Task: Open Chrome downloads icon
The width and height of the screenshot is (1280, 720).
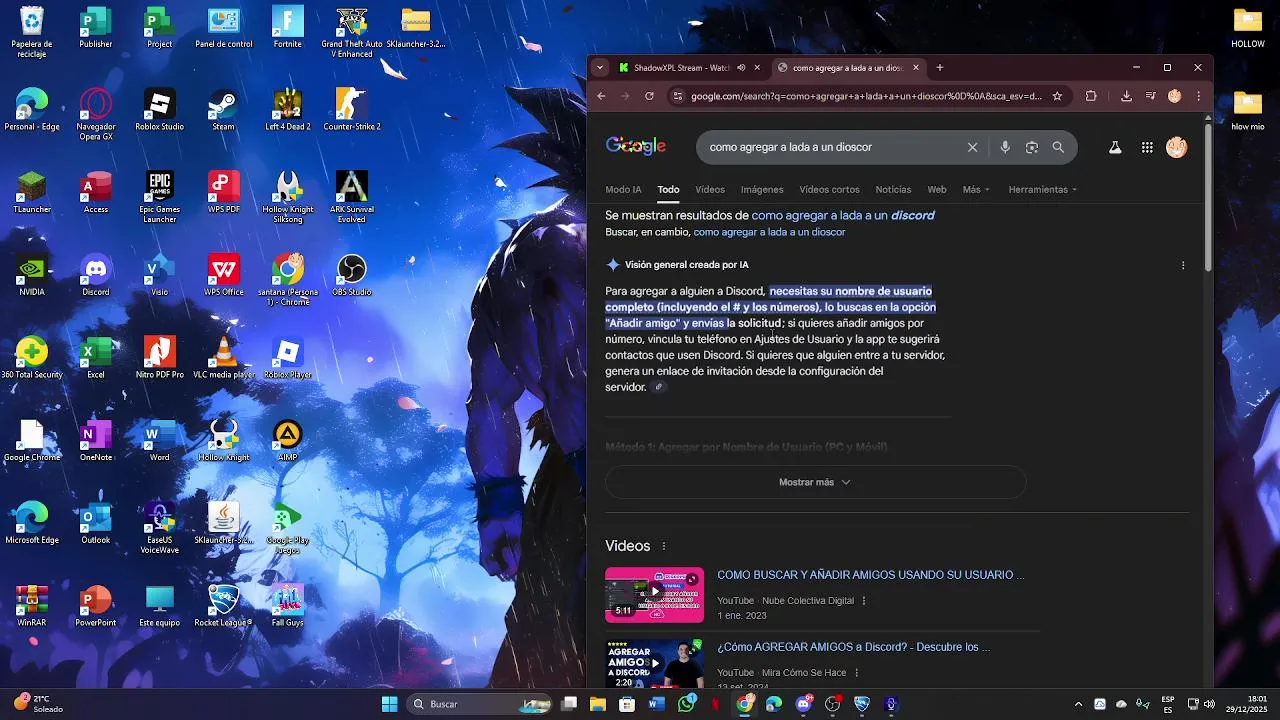Action: (x=1126, y=96)
